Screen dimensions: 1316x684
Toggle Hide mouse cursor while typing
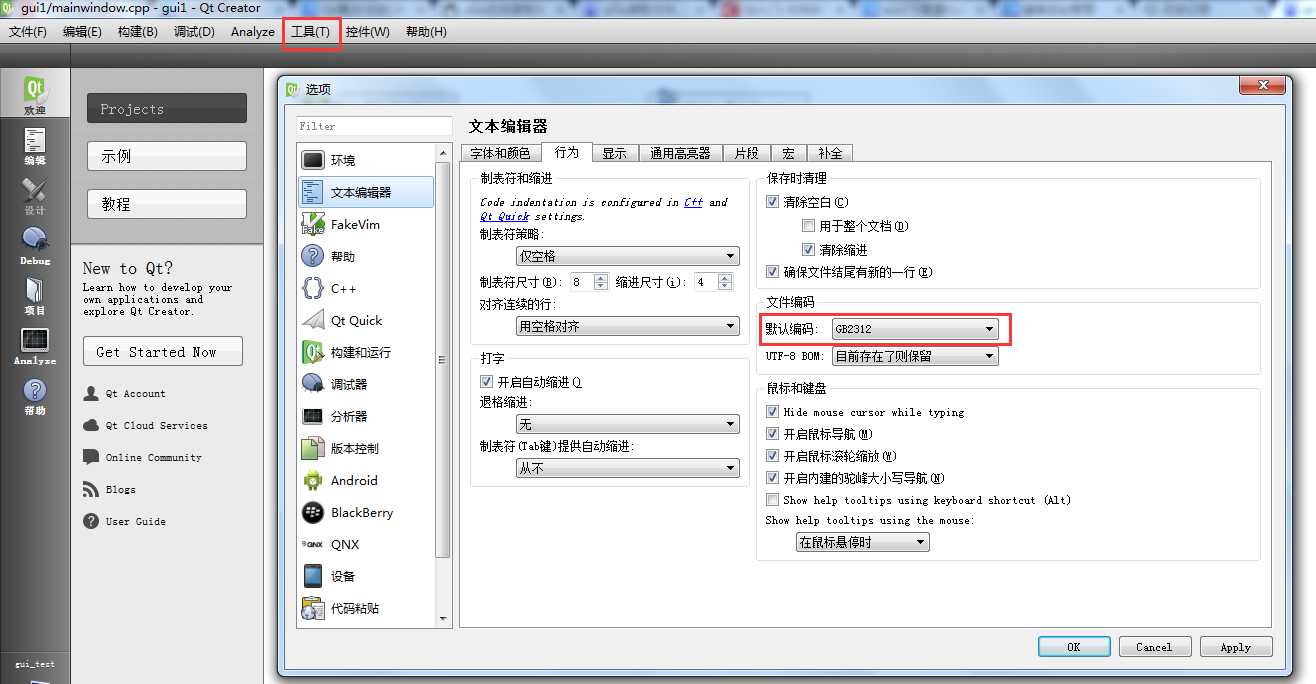point(772,412)
